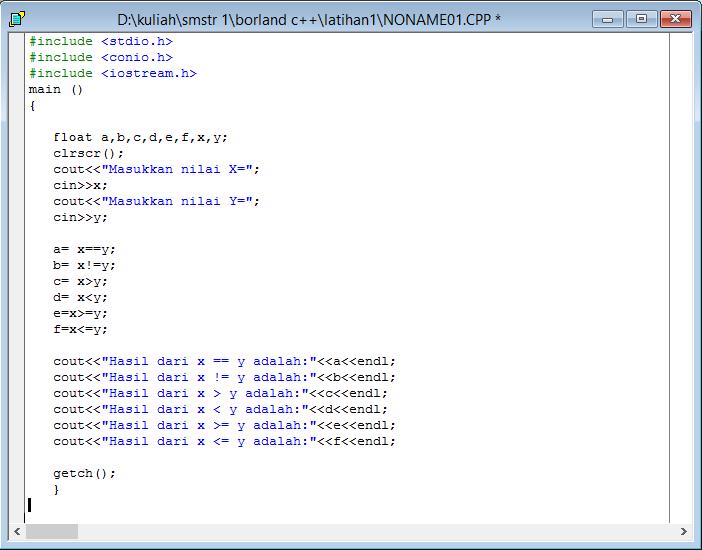Click the 'b= x!=y;' assignment
Screen dimensions: 702x550
84,266
